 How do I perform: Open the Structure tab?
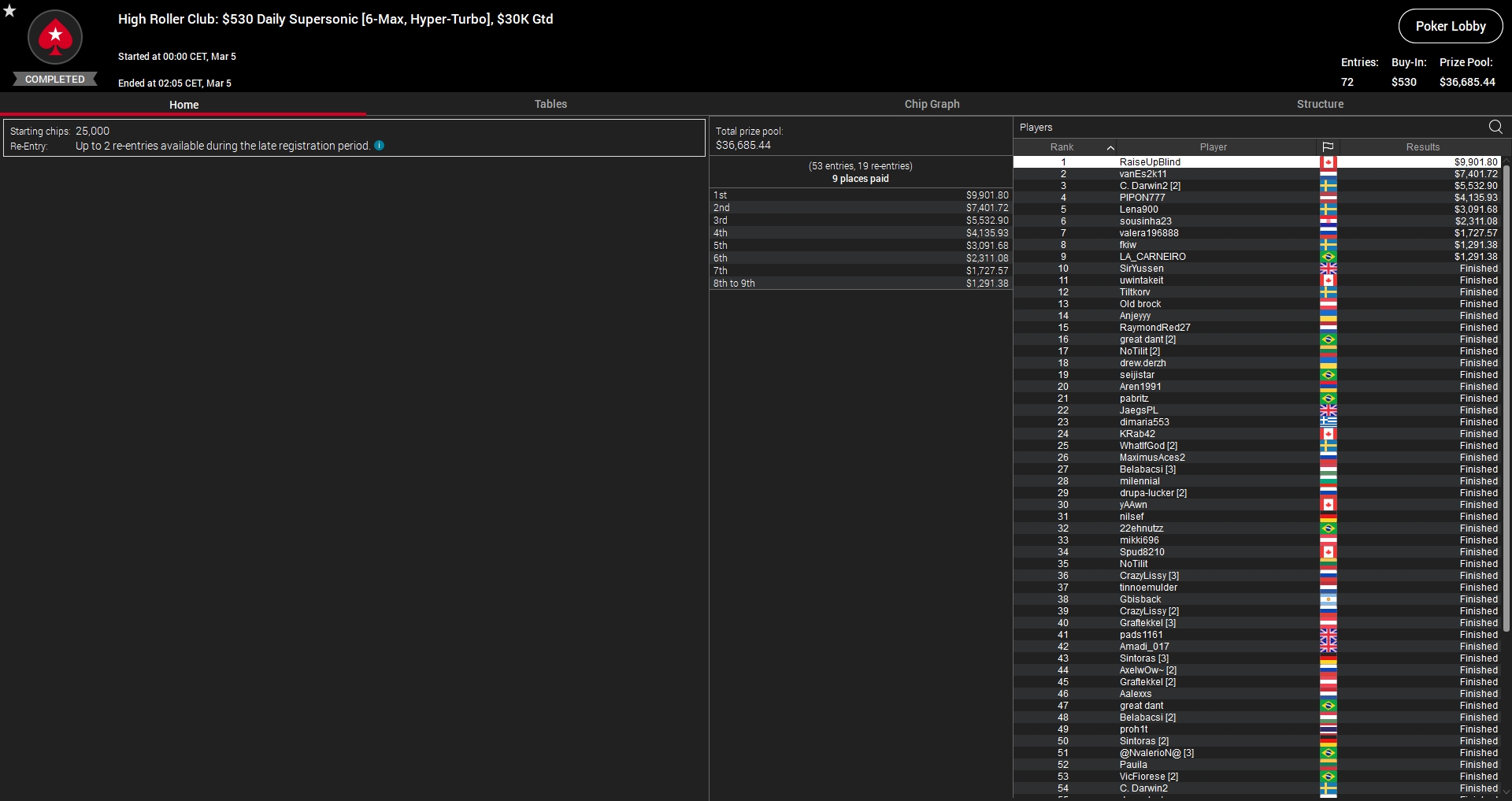pos(1320,104)
